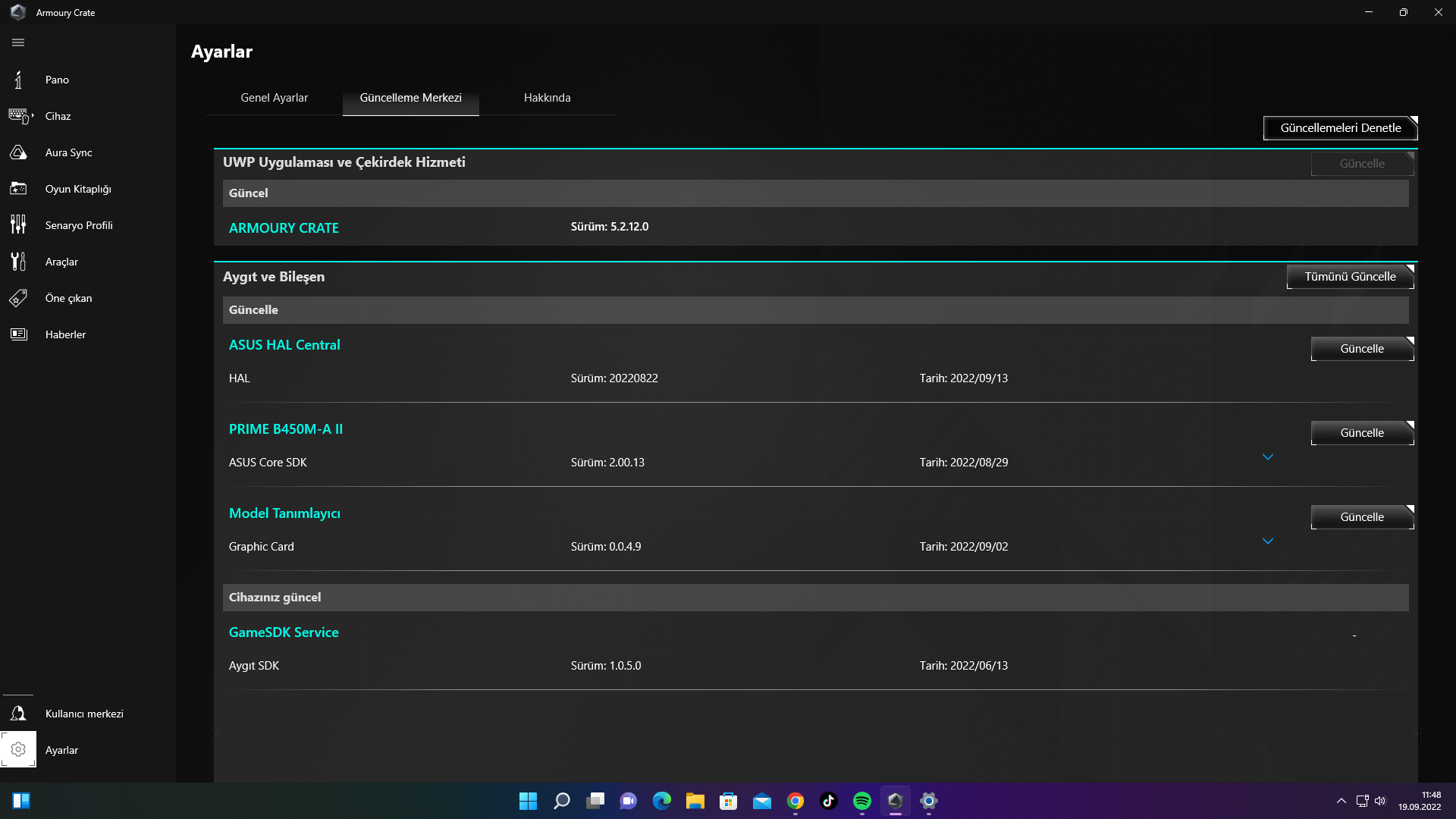1456x819 pixels.
Task: Click the 'Sürüm: 20220822' version text
Action: [x=614, y=378]
